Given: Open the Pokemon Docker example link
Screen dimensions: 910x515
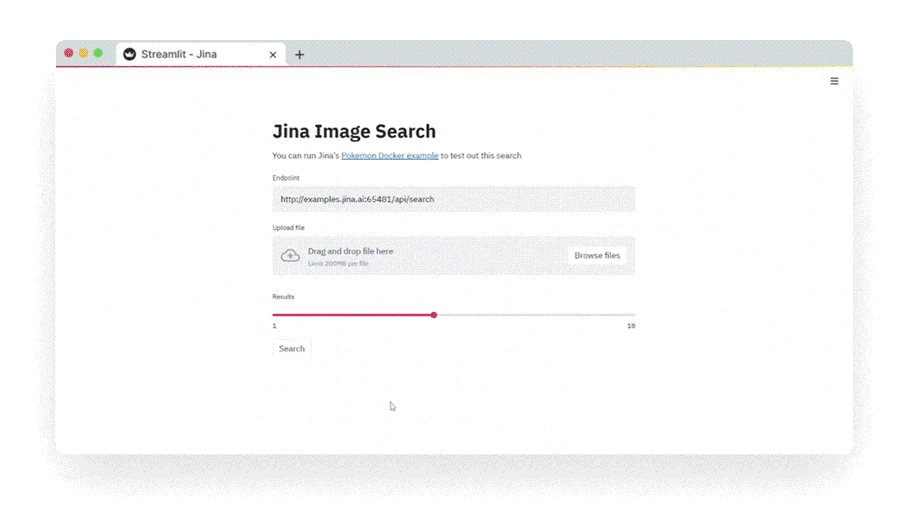Looking at the screenshot, I should [389, 156].
